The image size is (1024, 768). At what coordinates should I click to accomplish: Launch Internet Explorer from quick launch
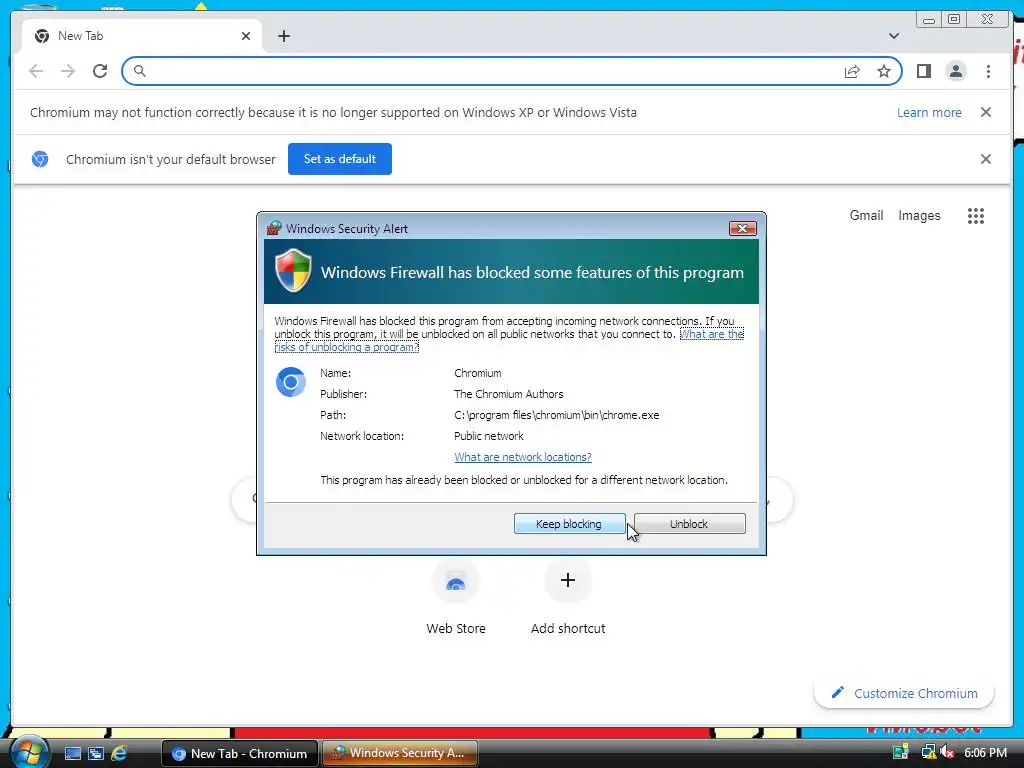pos(120,754)
